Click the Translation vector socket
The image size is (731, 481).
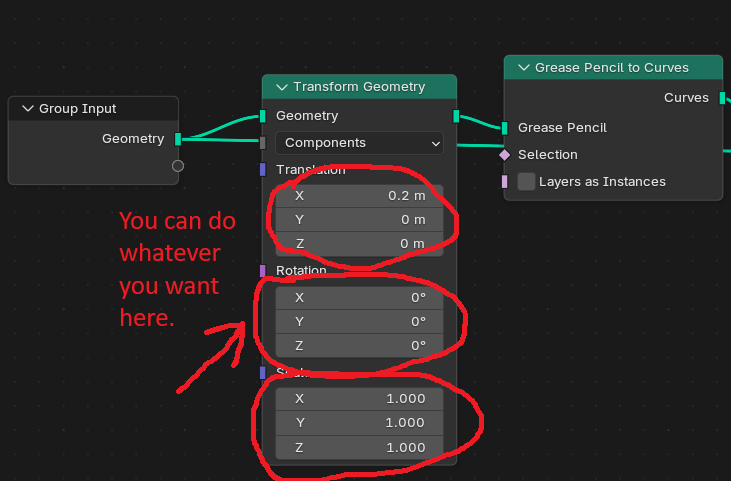coord(262,170)
